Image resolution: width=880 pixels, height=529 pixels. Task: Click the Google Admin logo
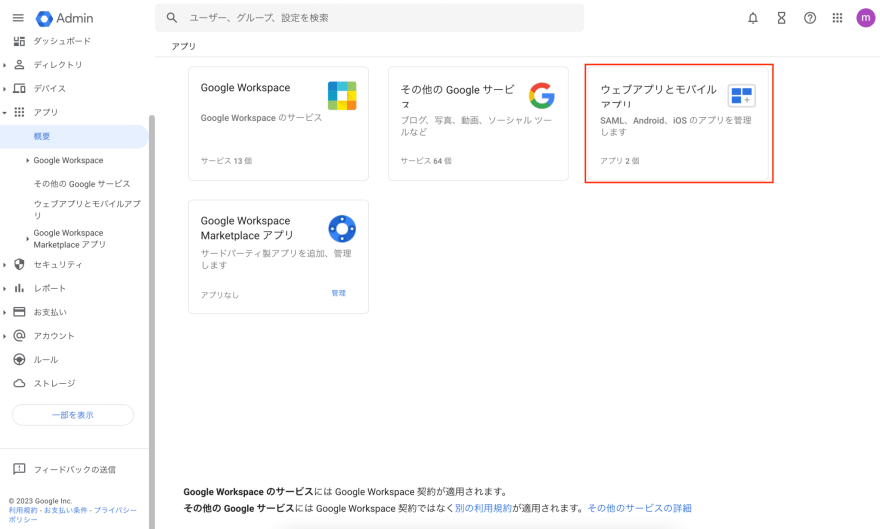point(64,18)
